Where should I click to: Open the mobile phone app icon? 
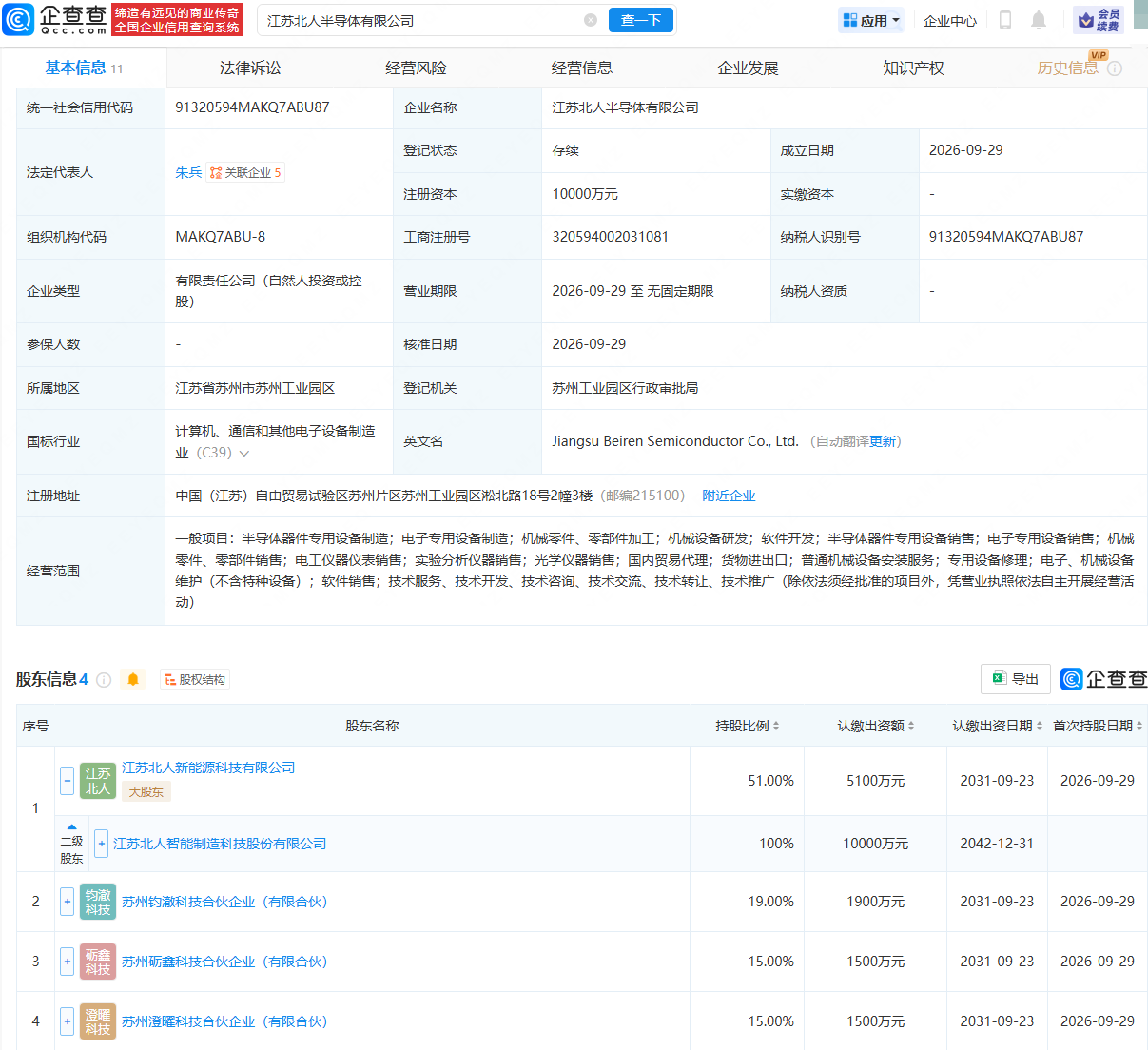click(x=1004, y=20)
